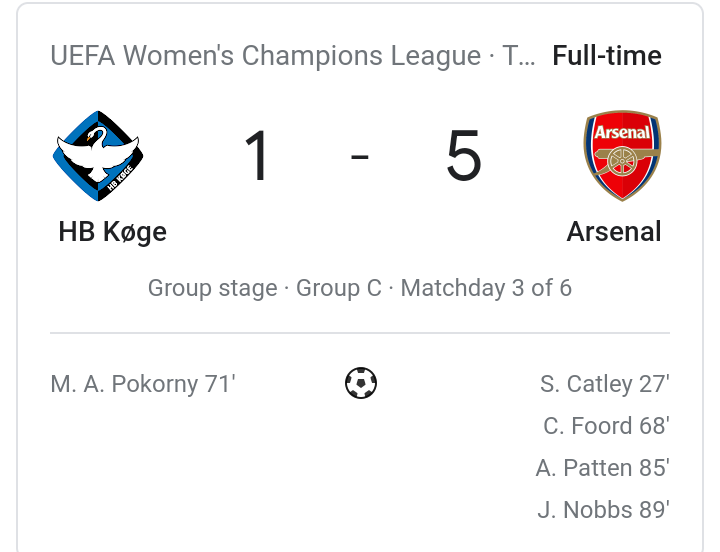Click the Arsenal cannon crest logo

[622, 156]
